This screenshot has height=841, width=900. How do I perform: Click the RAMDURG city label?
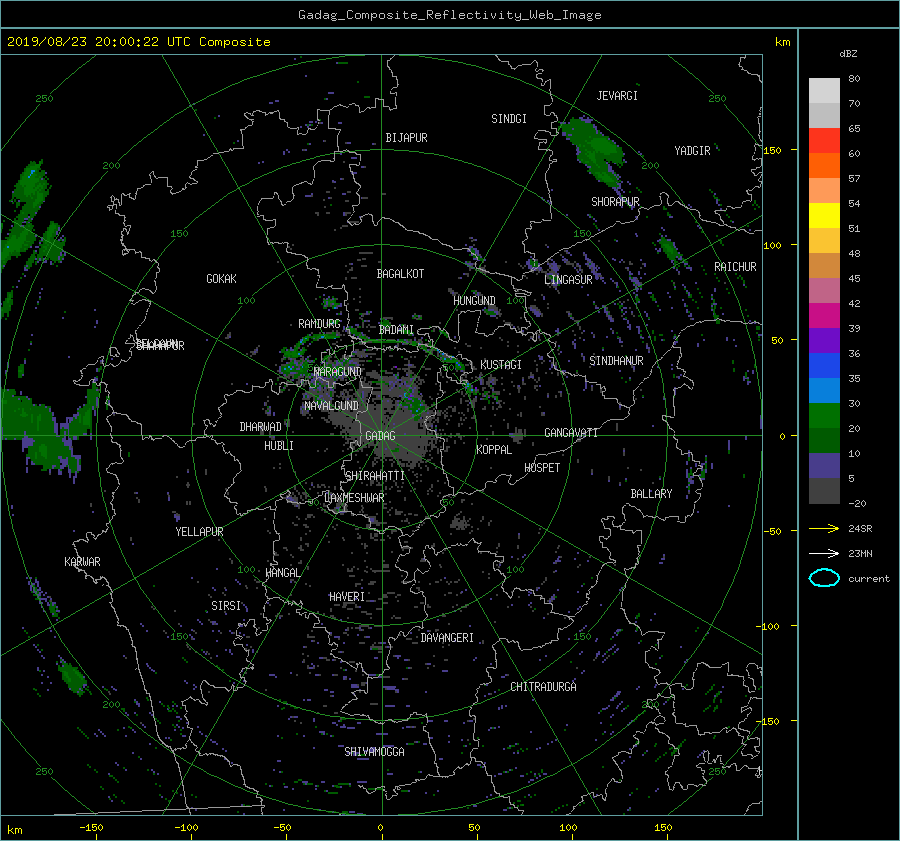(x=319, y=324)
